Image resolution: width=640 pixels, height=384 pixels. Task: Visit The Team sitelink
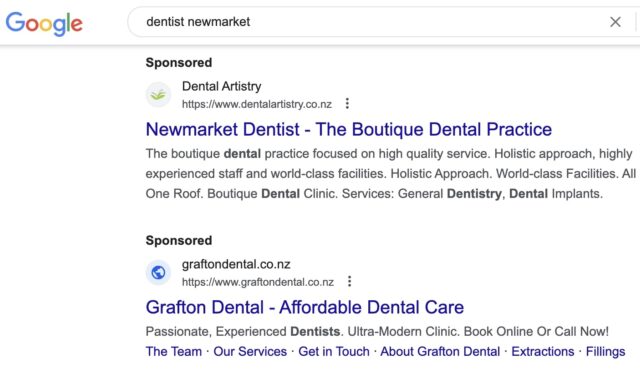pos(174,351)
